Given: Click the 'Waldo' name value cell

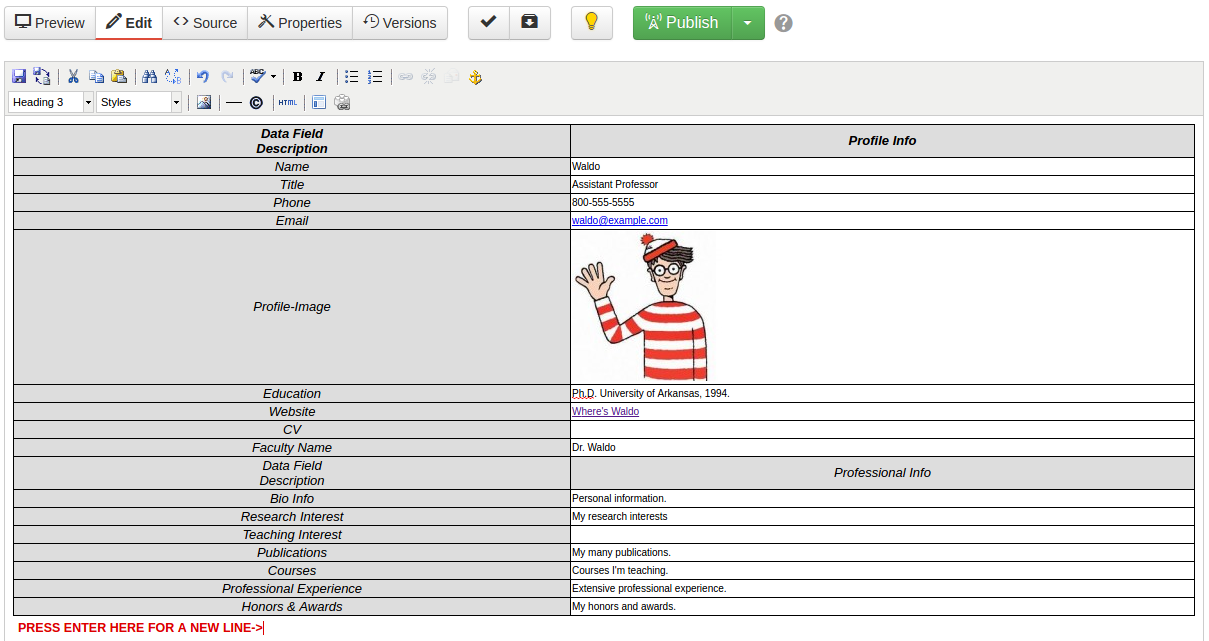Looking at the screenshot, I should coord(882,166).
